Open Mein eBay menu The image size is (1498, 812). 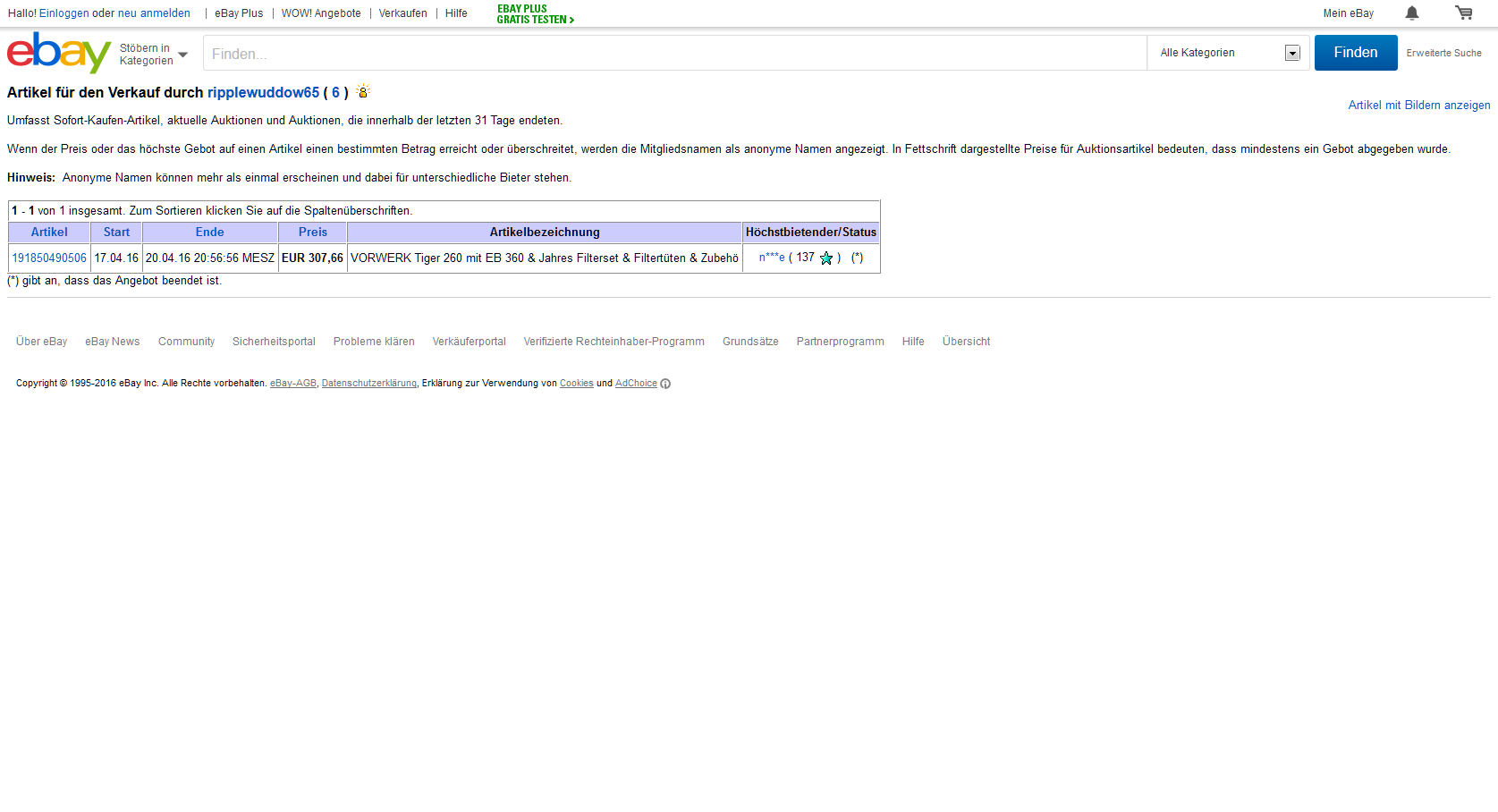[1349, 13]
